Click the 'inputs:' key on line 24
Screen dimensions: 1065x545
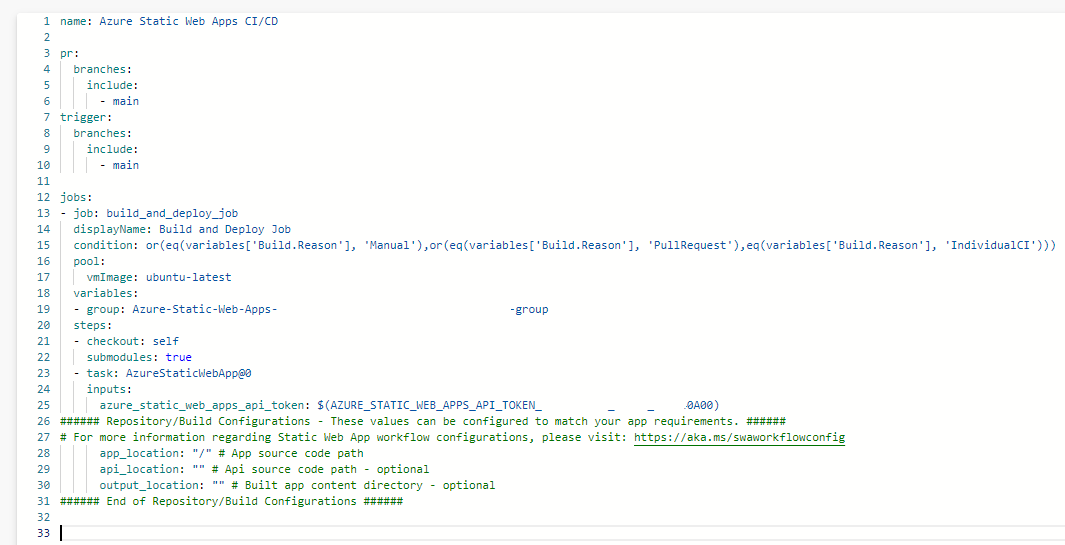[x=109, y=389]
